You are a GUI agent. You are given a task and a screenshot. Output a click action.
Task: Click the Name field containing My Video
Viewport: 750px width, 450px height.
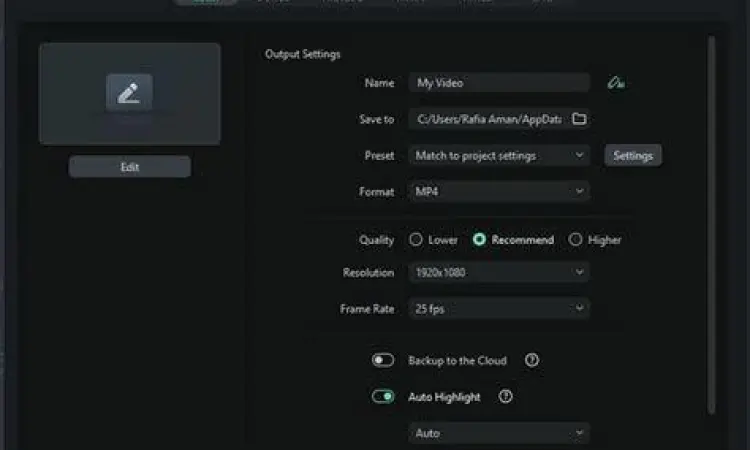[x=498, y=83]
